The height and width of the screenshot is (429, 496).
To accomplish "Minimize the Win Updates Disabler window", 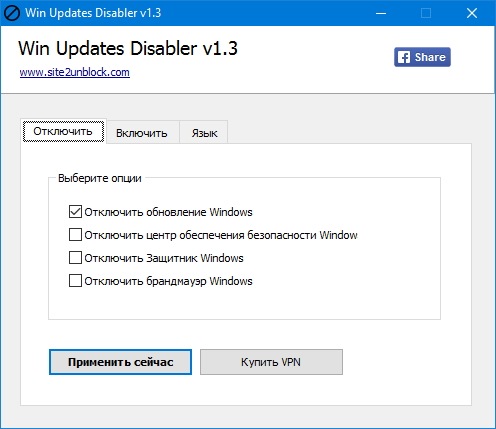I will [x=381, y=13].
